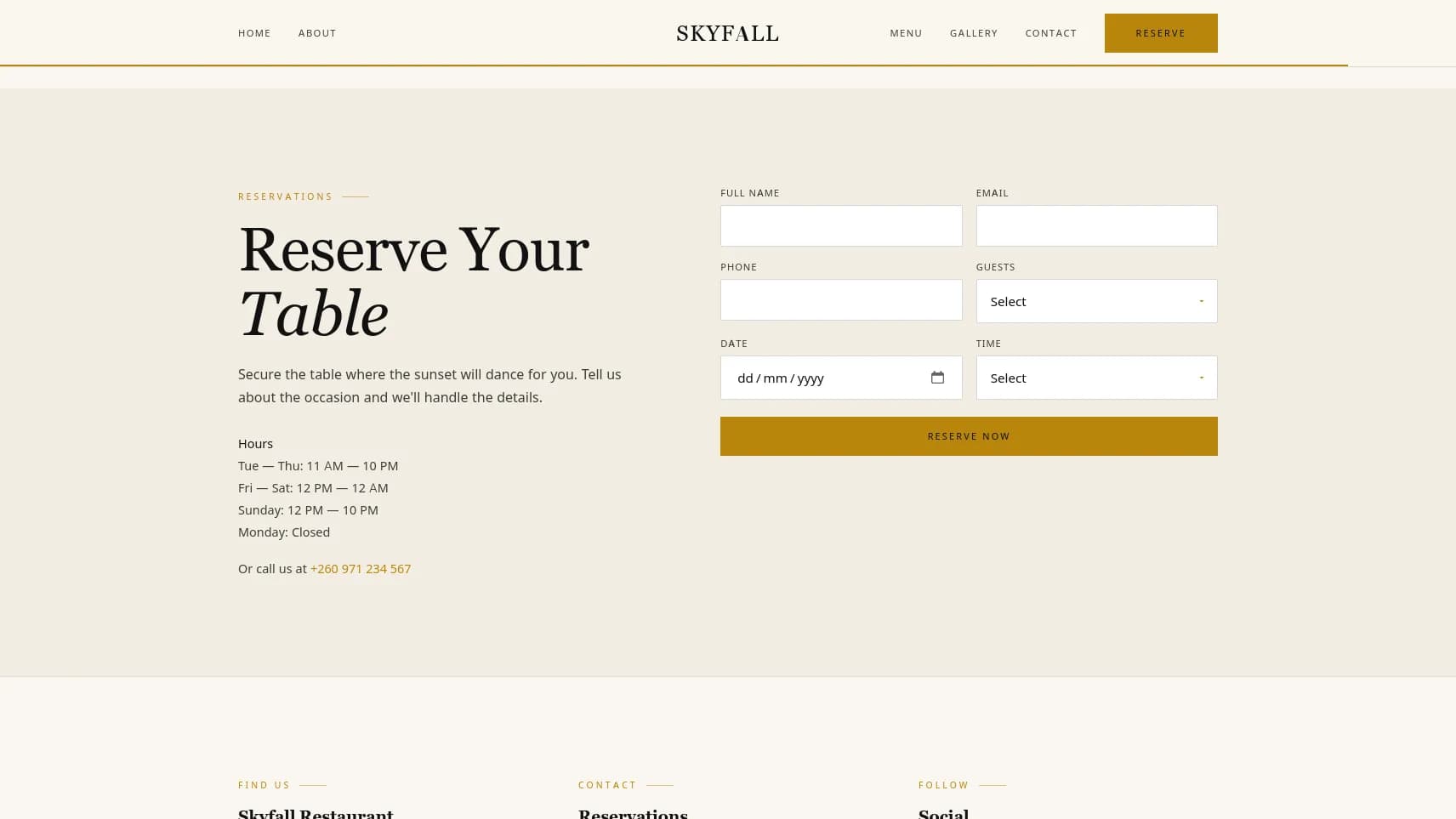Click the SKYFALL logo
Image resolution: width=1456 pixels, height=819 pixels.
click(727, 33)
